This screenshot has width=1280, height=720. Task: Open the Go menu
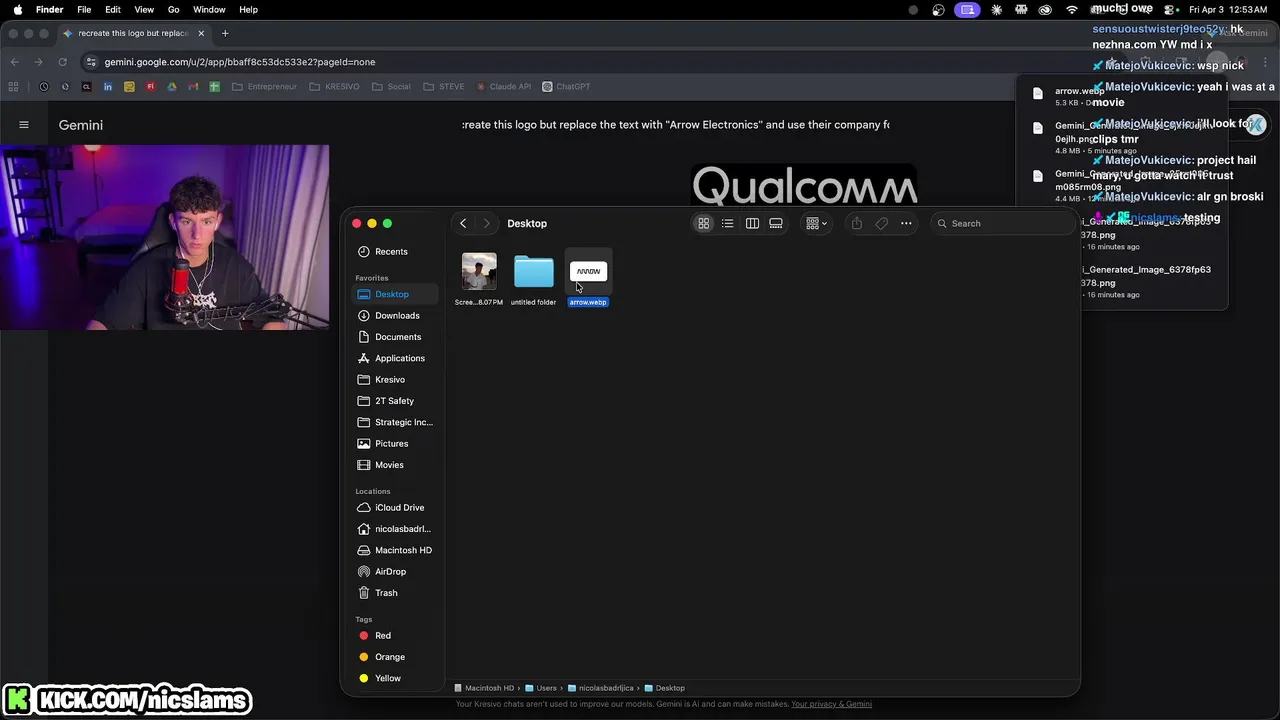click(x=174, y=9)
